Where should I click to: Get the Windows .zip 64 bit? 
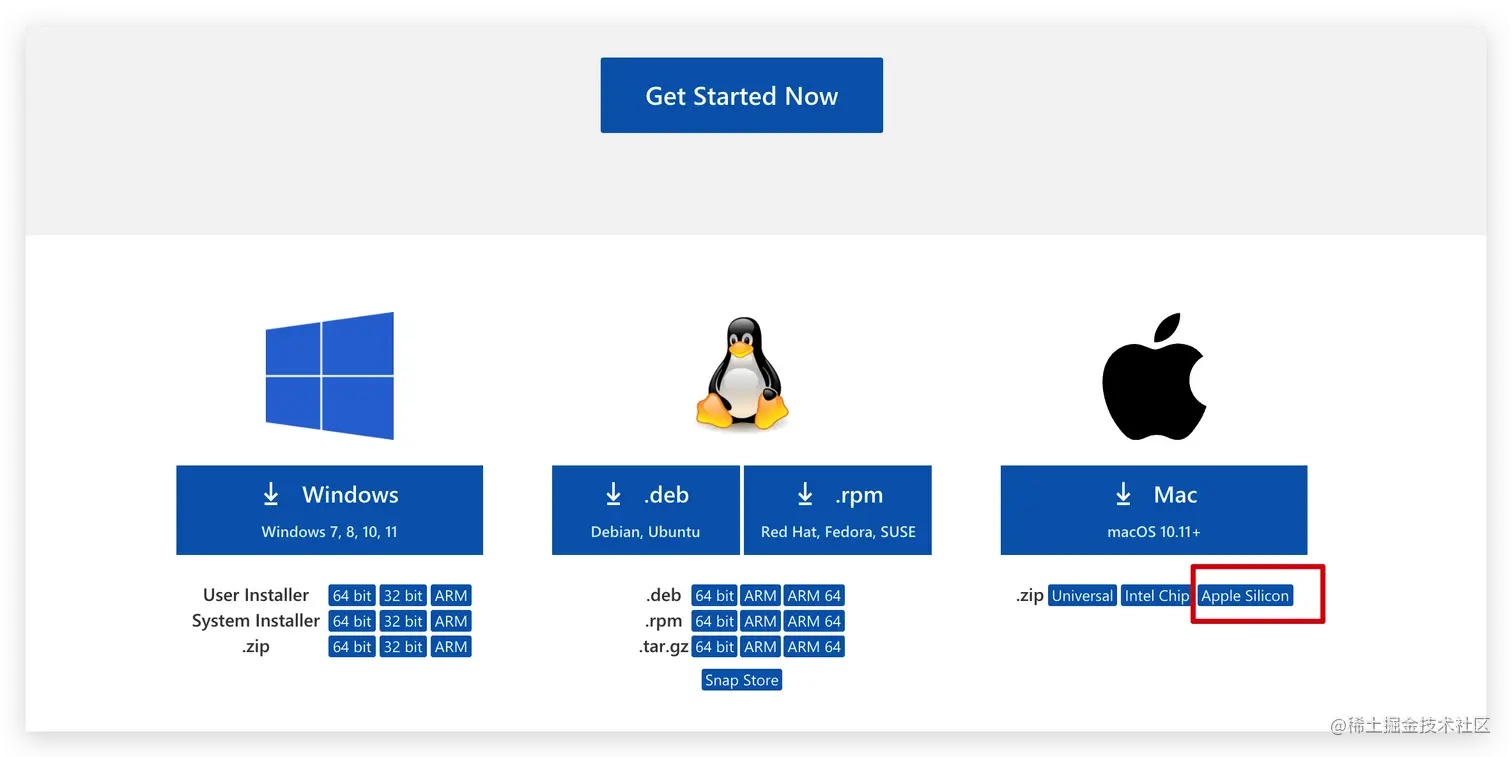click(351, 647)
